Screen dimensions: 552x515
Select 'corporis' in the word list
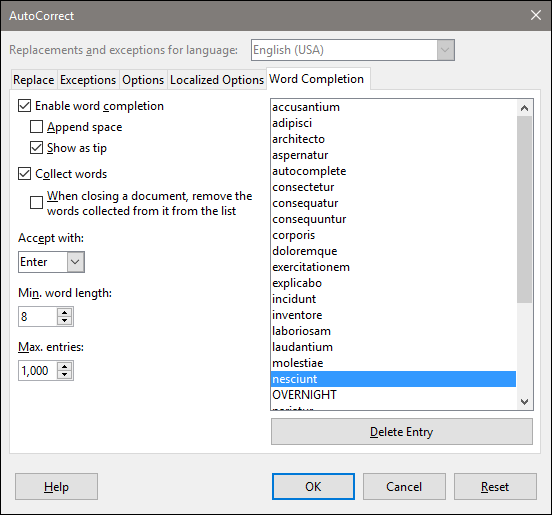click(393, 235)
